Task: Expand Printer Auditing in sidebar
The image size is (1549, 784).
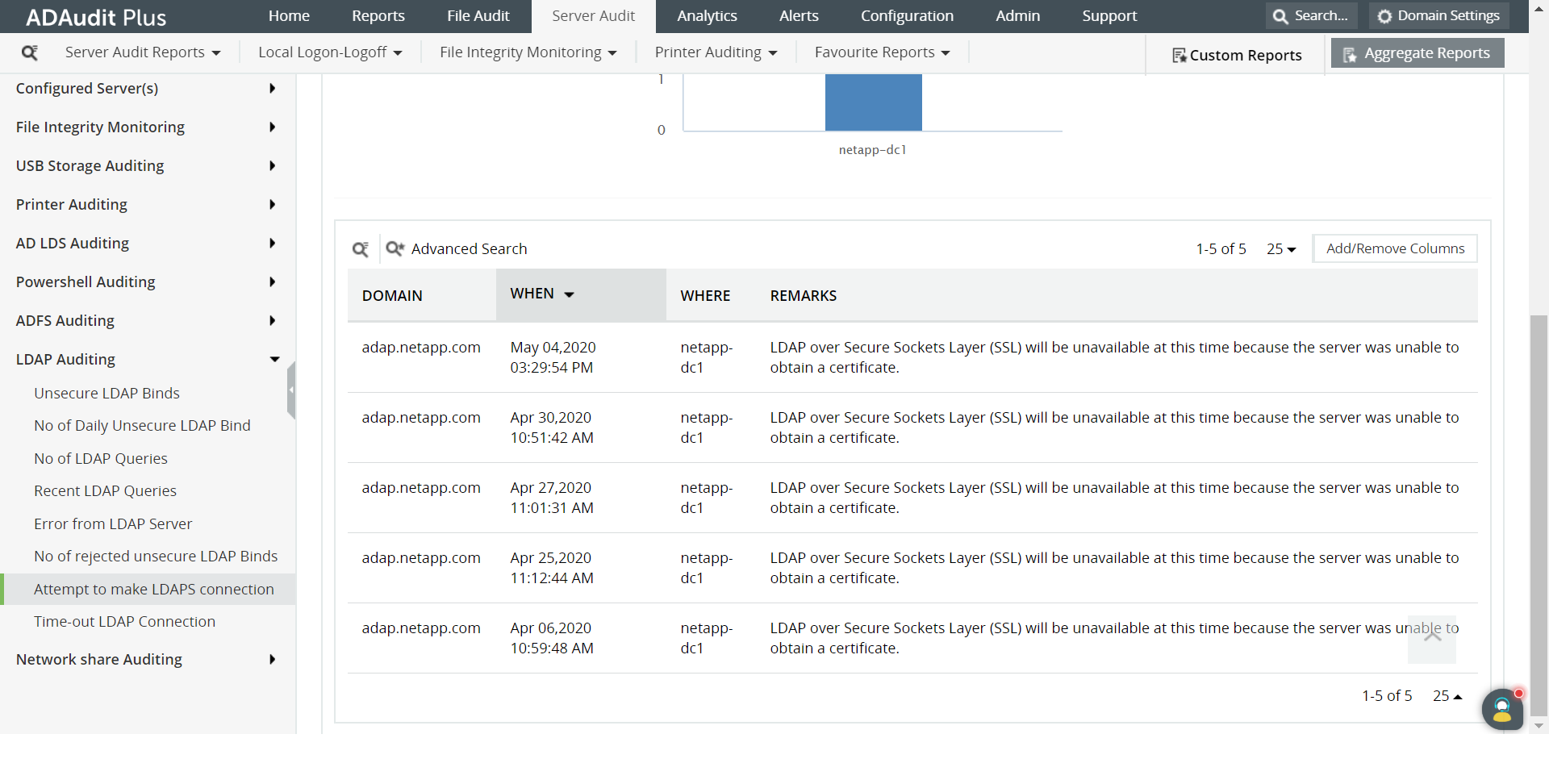Action: (148, 204)
